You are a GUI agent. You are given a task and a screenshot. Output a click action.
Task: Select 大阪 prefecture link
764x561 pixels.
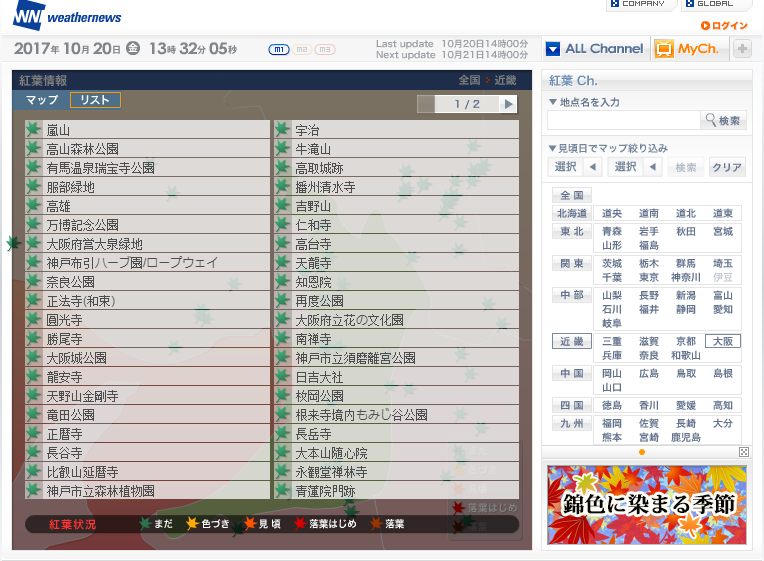pyautogui.click(x=723, y=341)
